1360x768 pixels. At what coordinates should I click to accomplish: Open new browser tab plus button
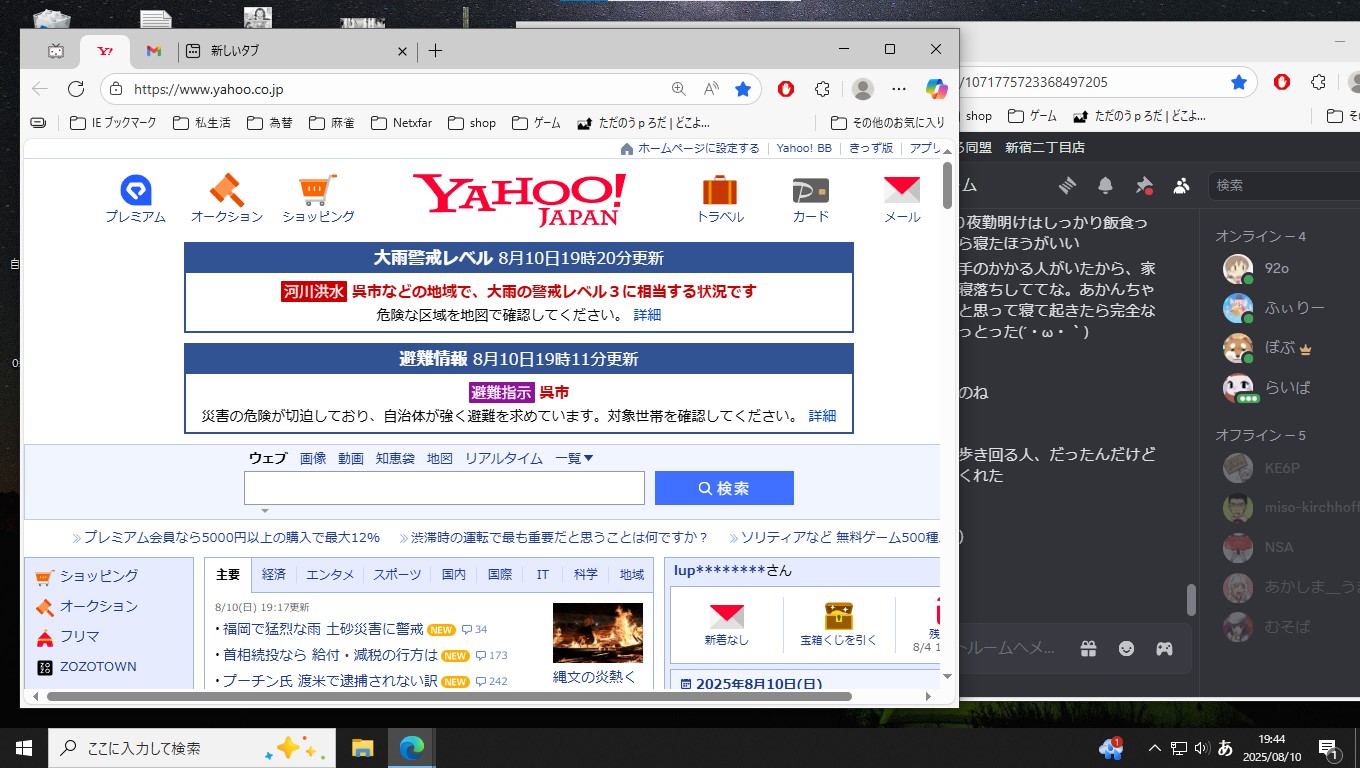pos(435,50)
